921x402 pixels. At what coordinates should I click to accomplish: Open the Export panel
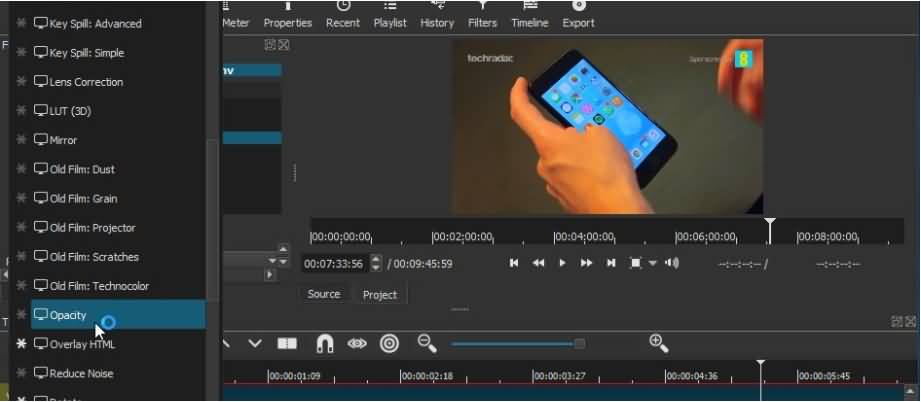tap(579, 15)
